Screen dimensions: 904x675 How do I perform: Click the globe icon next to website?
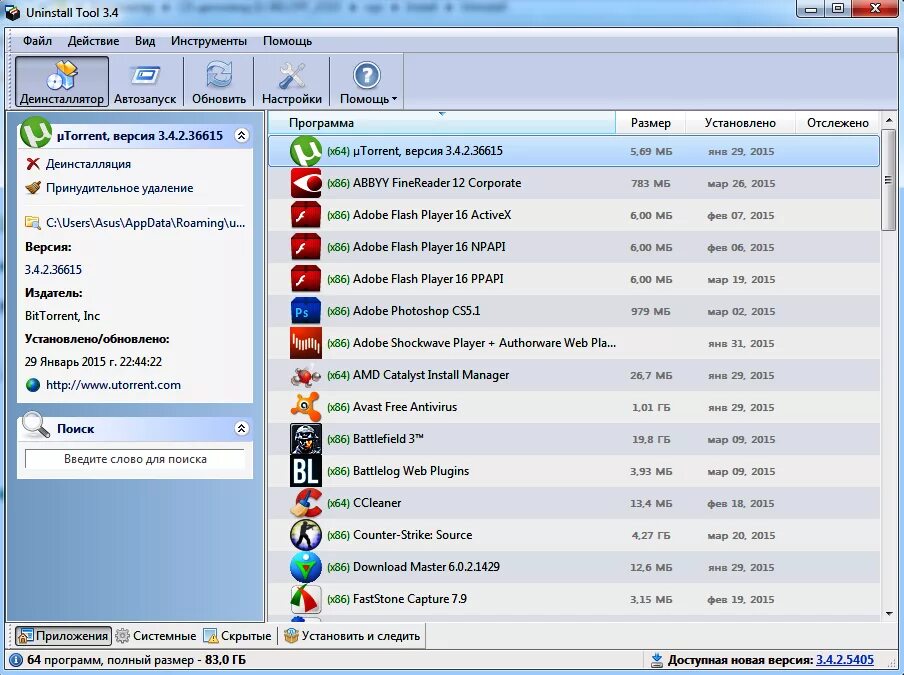(33, 384)
